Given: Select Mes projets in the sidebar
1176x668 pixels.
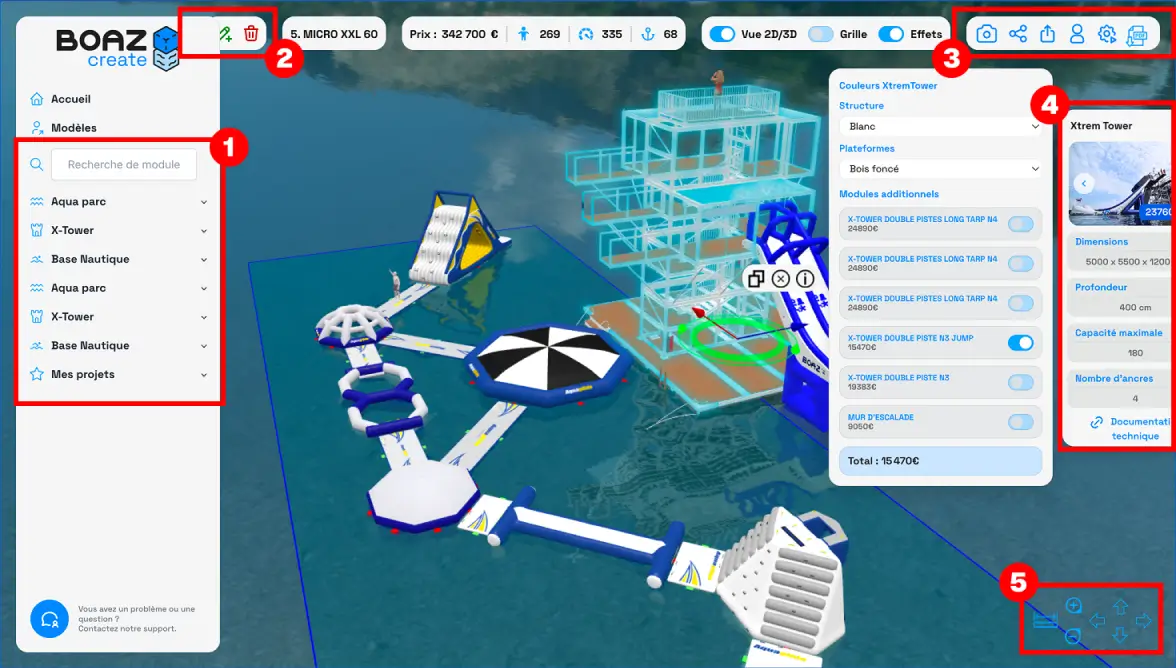Looking at the screenshot, I should click(x=82, y=374).
